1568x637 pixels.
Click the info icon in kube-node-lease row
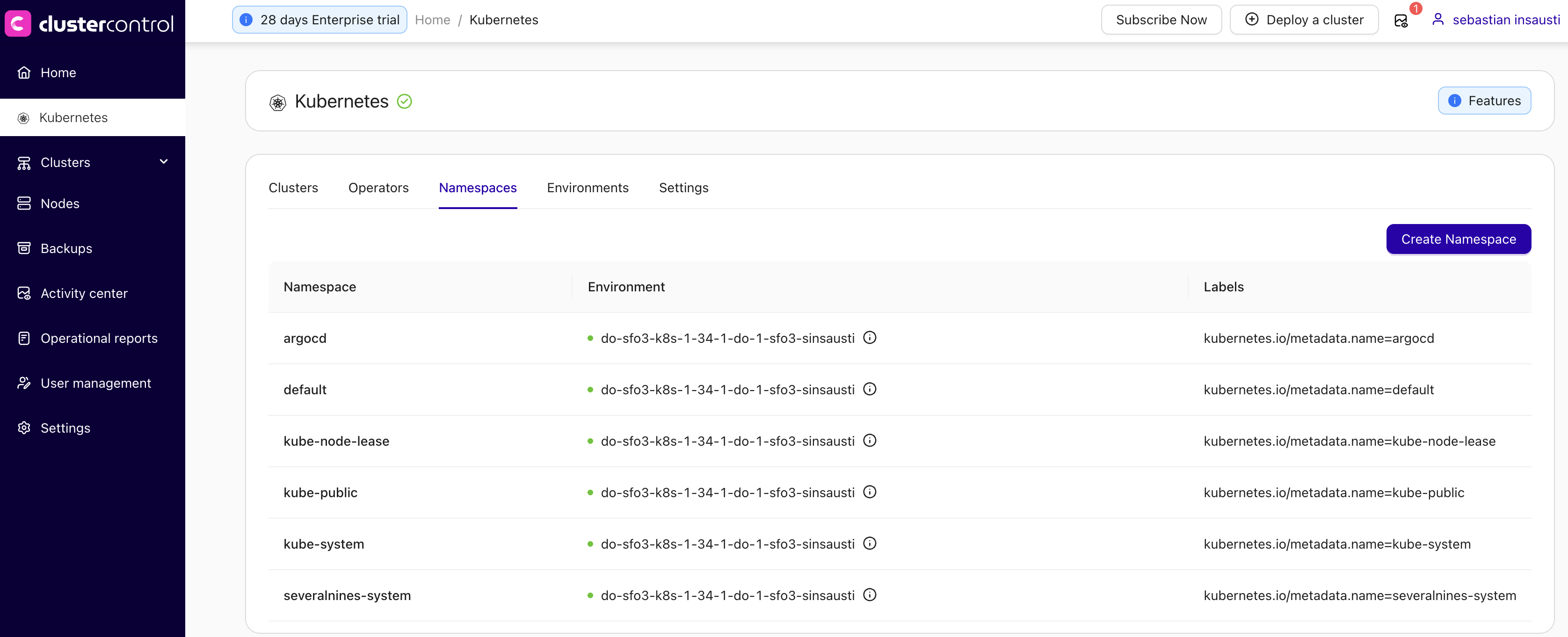click(870, 441)
